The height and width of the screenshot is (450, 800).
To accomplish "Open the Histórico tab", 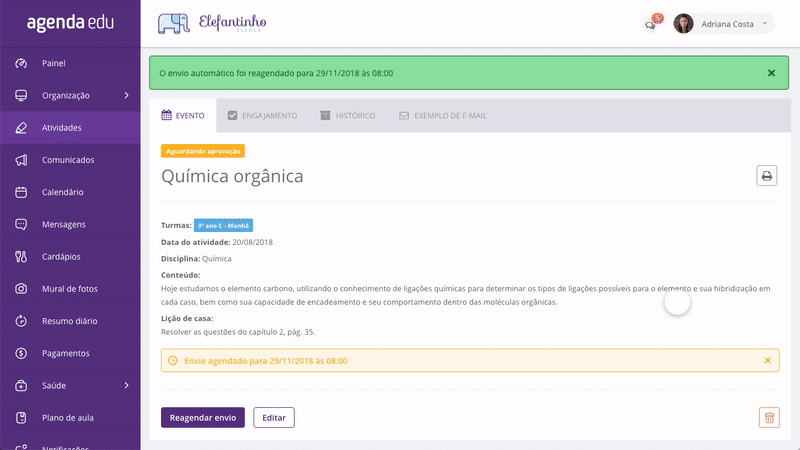I will 347,115.
